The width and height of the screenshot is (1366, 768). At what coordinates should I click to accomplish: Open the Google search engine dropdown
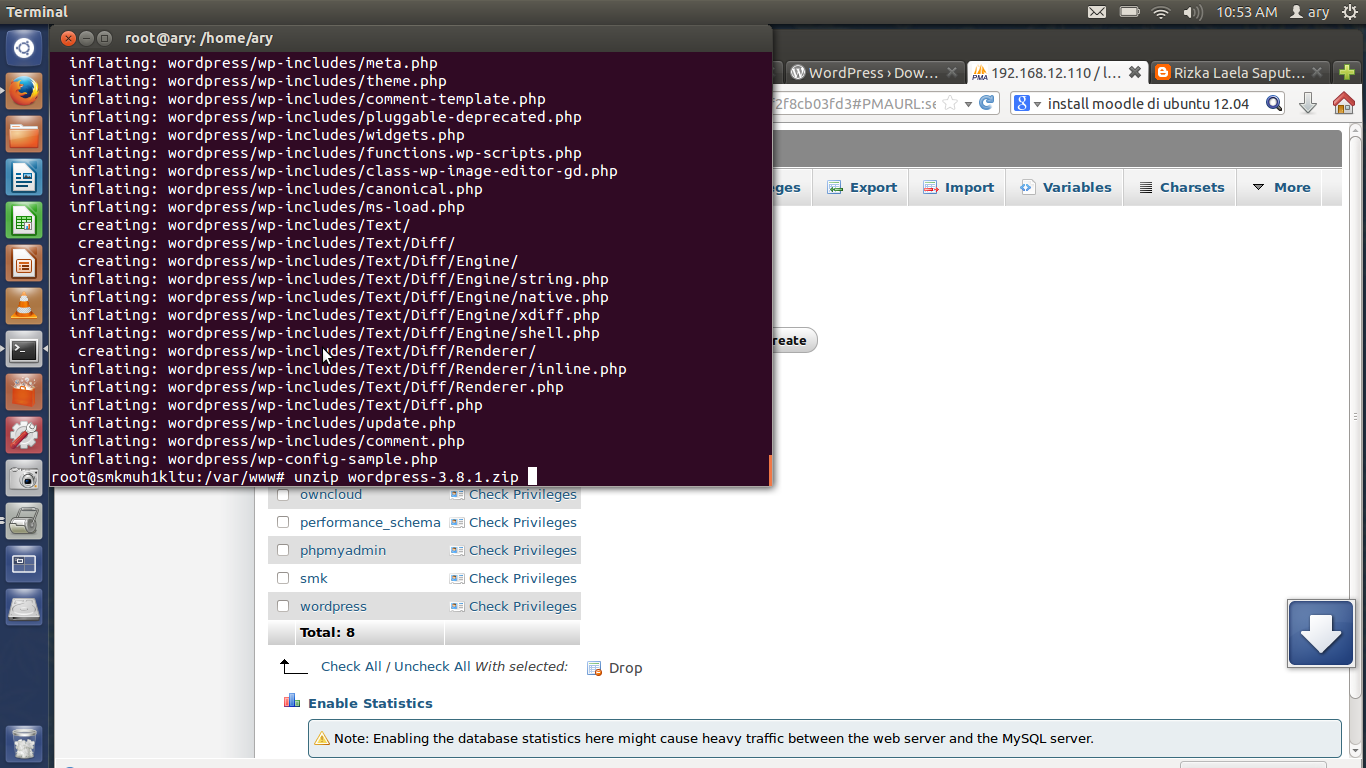pyautogui.click(x=1027, y=103)
